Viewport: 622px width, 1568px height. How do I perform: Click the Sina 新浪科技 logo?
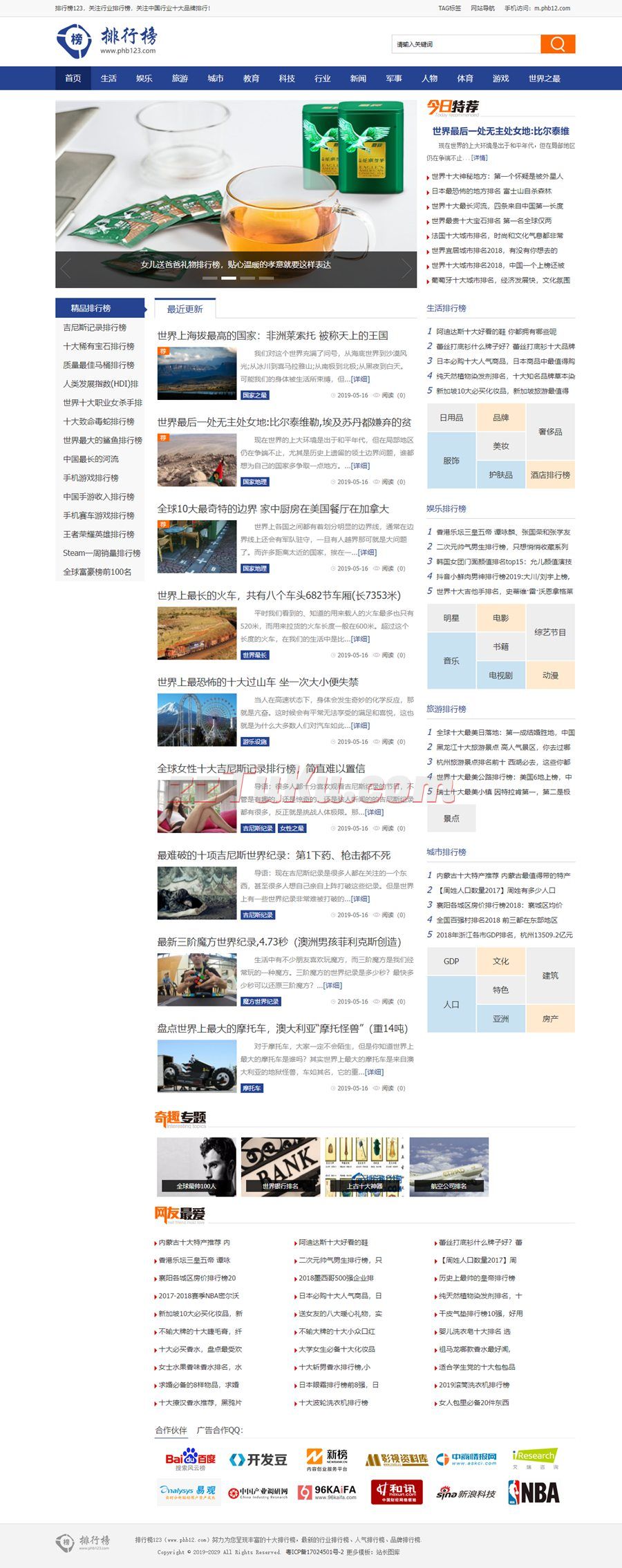[x=466, y=1493]
